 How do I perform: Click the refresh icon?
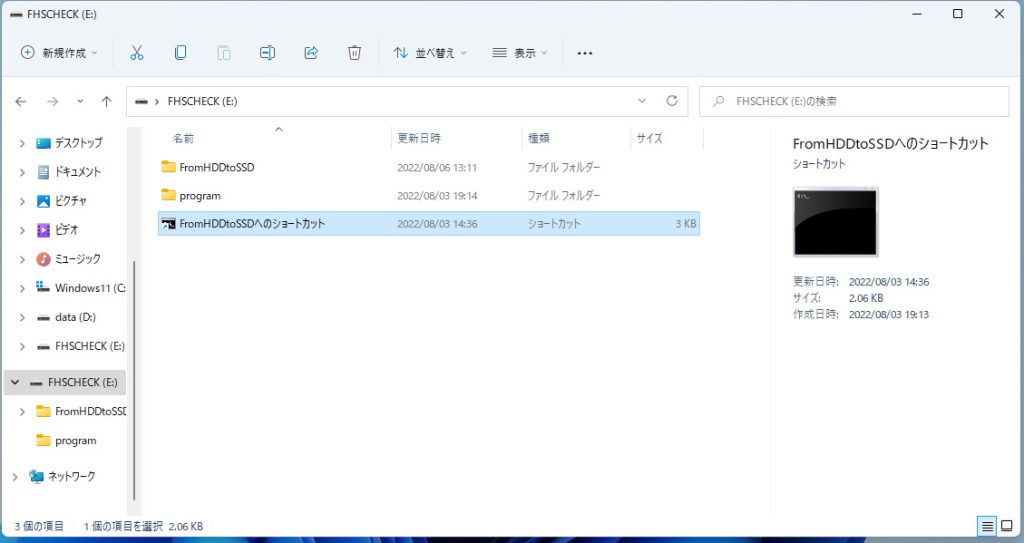click(671, 101)
